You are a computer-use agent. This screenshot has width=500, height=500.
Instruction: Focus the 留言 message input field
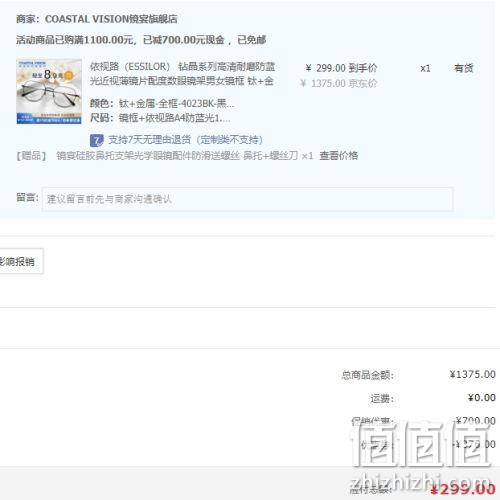pyautogui.click(x=247, y=199)
